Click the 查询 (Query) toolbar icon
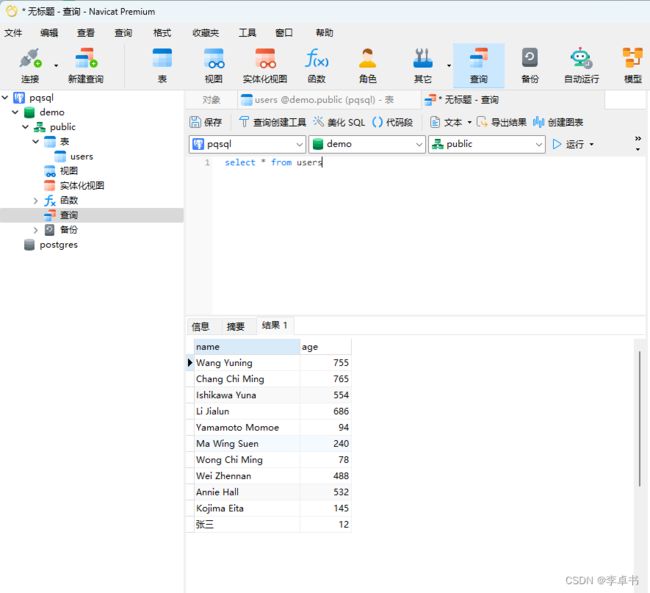This screenshot has width=650, height=593. (478, 66)
